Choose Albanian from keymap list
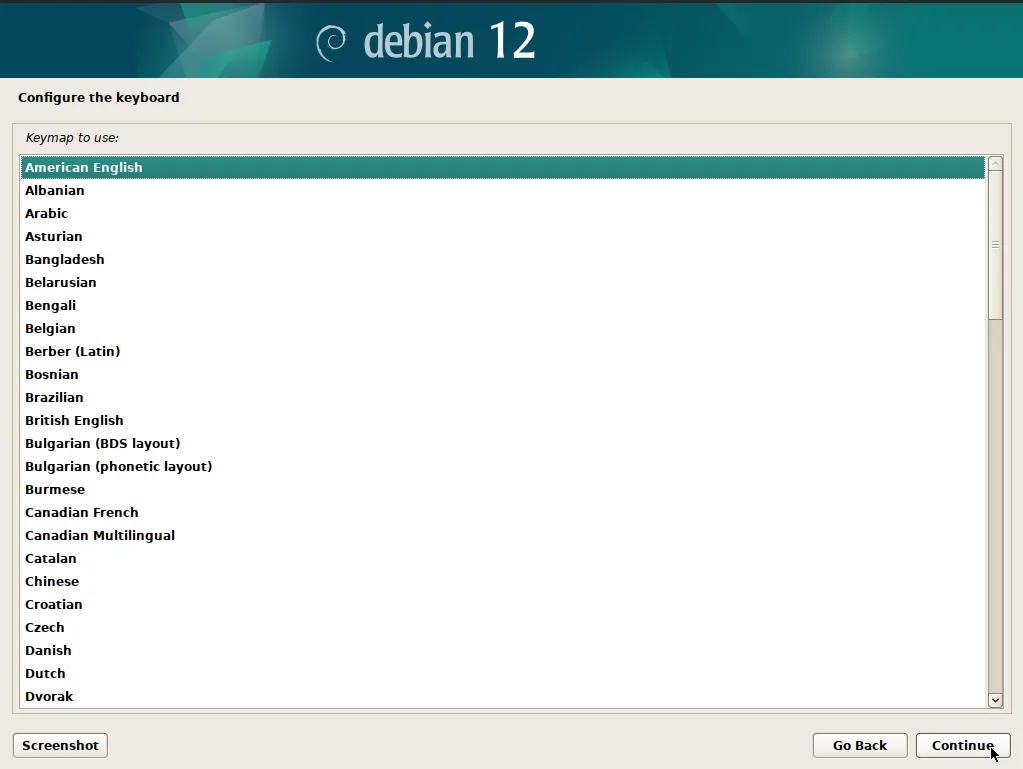 click(x=55, y=191)
